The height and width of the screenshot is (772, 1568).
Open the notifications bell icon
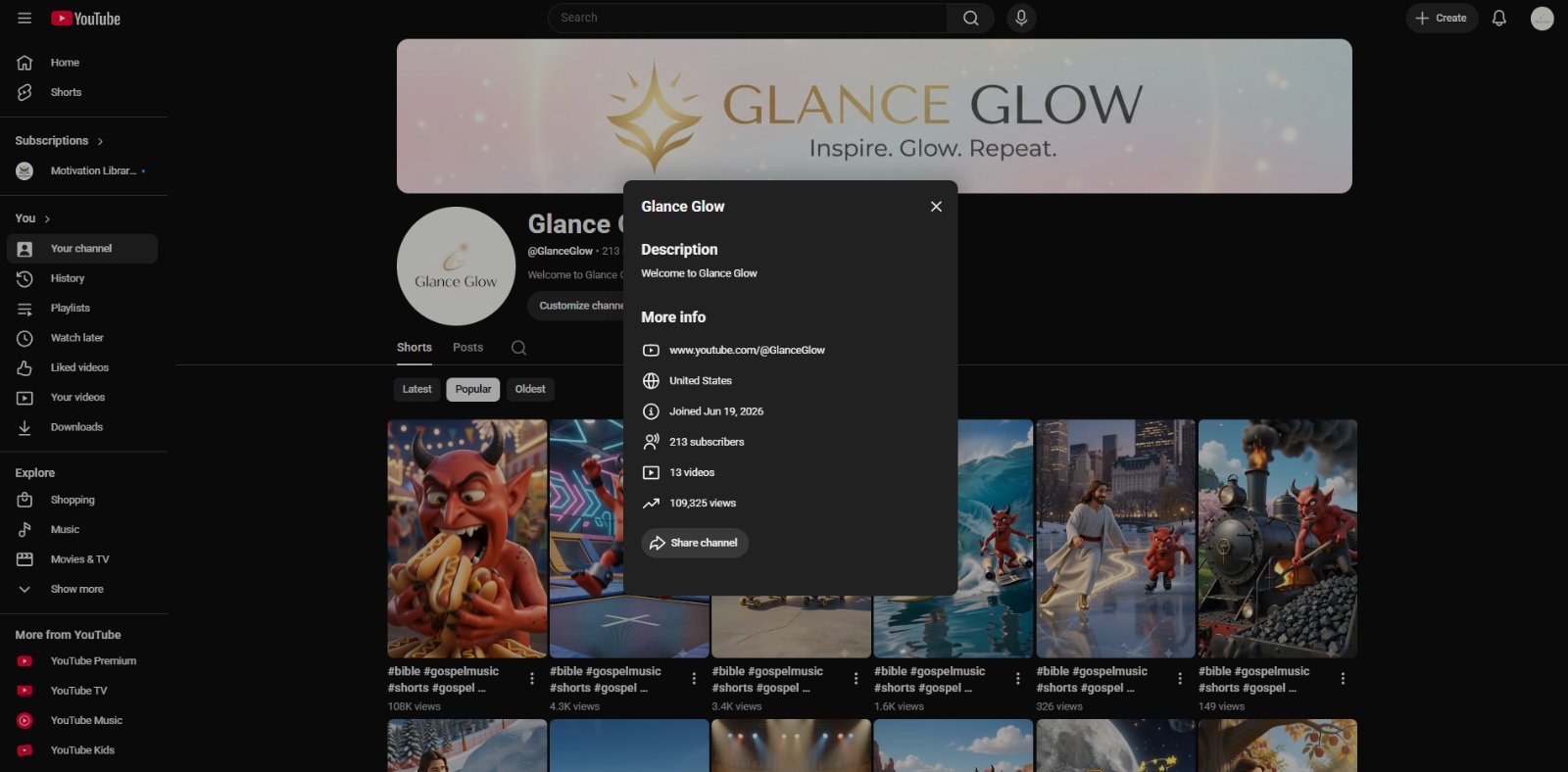[x=1498, y=18]
